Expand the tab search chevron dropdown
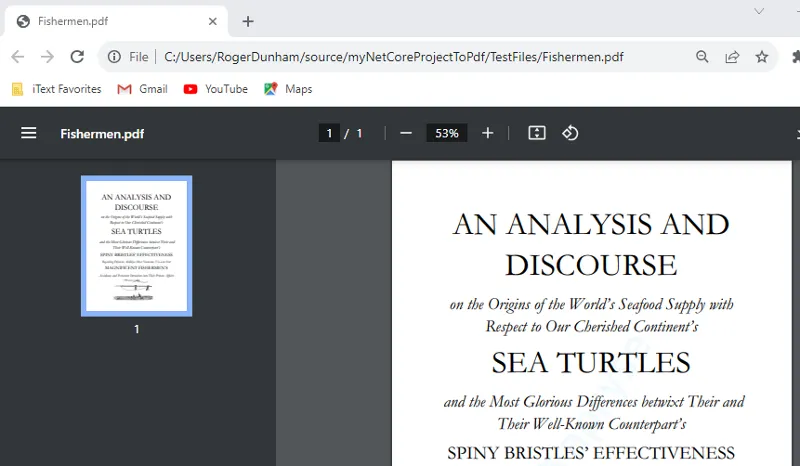 point(759,11)
